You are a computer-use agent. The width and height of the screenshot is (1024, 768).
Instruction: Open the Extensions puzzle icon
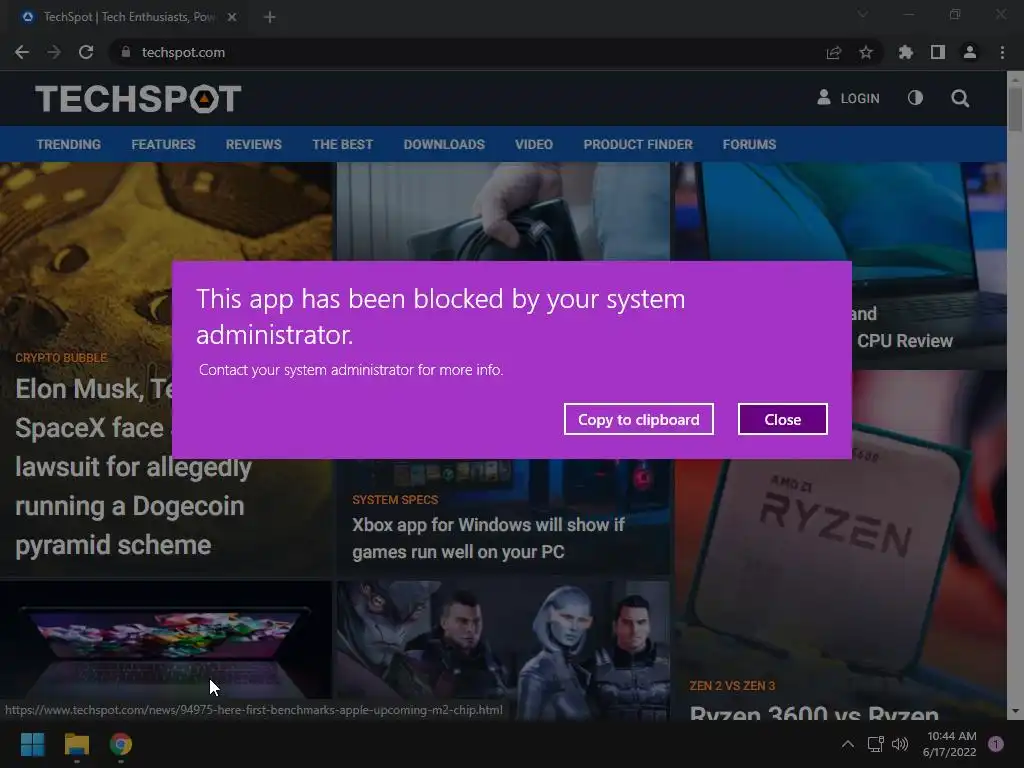point(906,52)
